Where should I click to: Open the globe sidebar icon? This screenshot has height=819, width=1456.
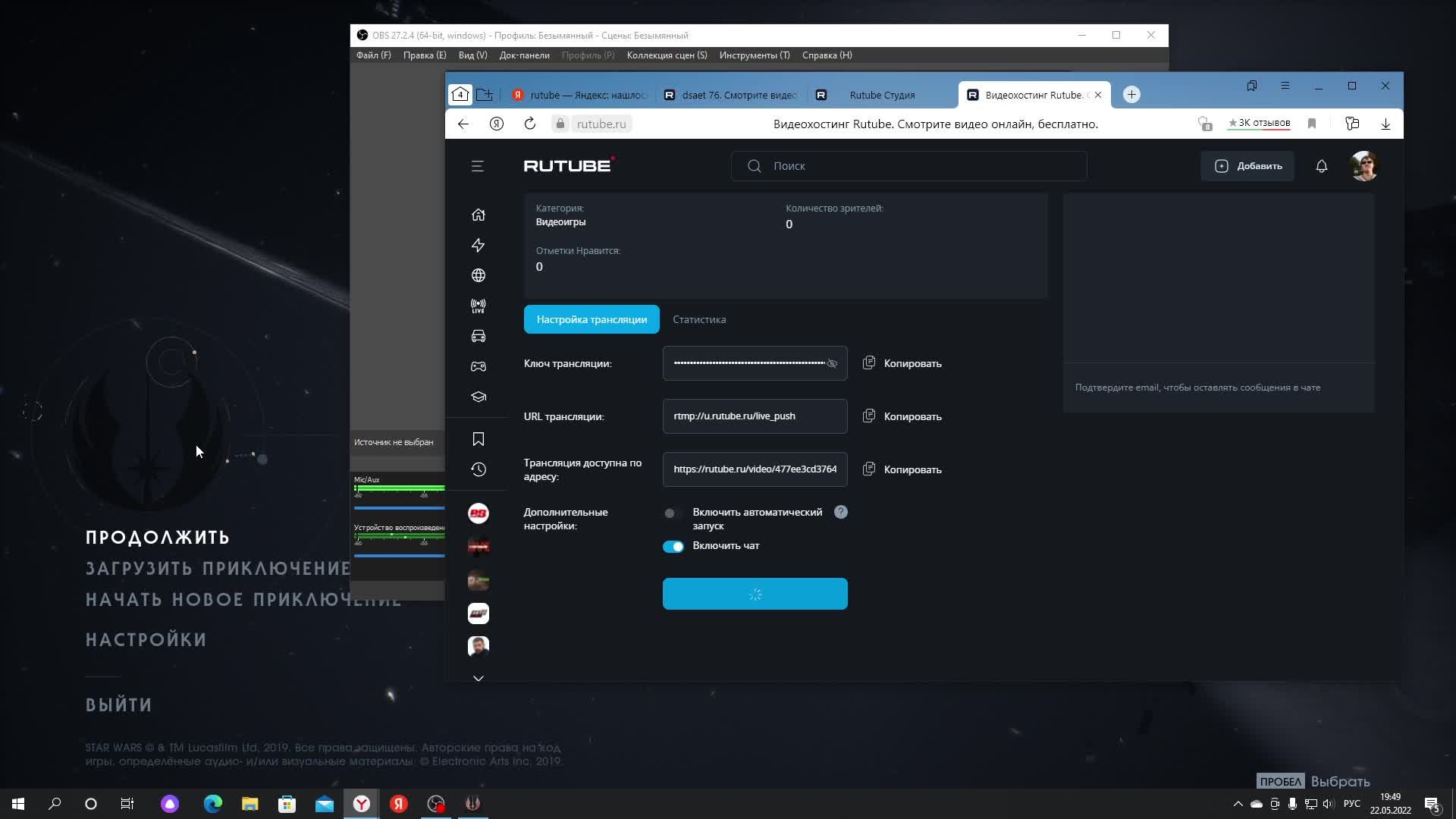click(478, 275)
